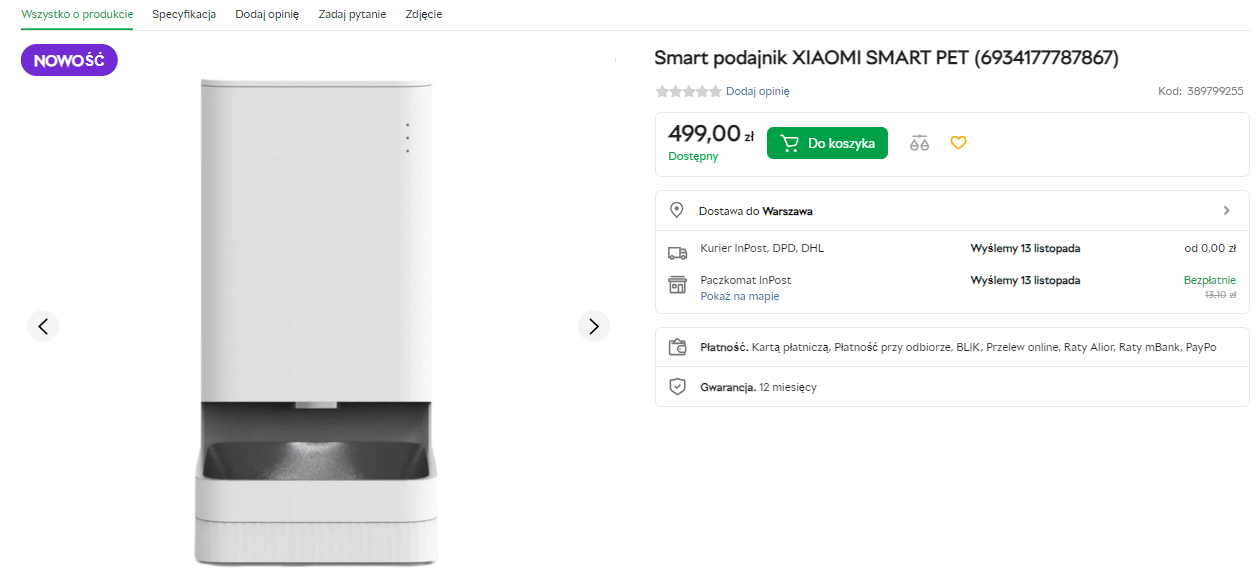Add product to favorites heart icon

958,143
